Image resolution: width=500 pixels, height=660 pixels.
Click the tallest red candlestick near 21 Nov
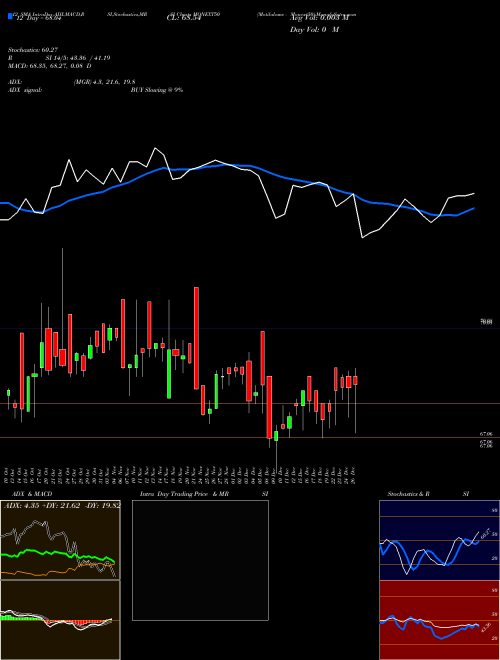[196, 338]
